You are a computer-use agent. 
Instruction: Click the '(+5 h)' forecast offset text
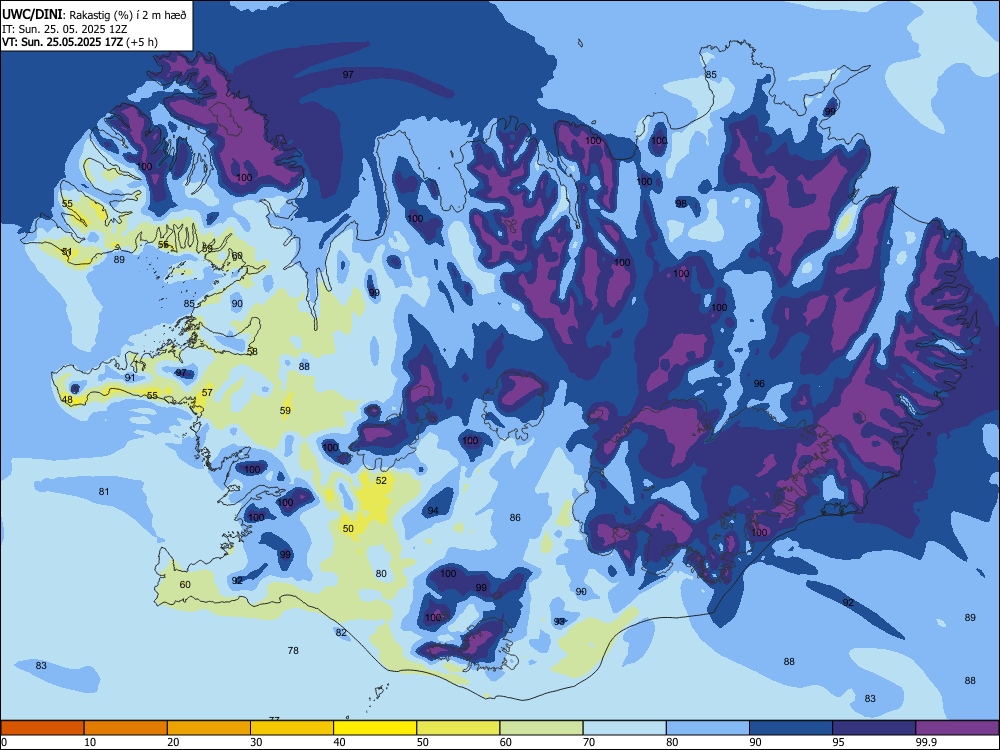tap(142, 42)
